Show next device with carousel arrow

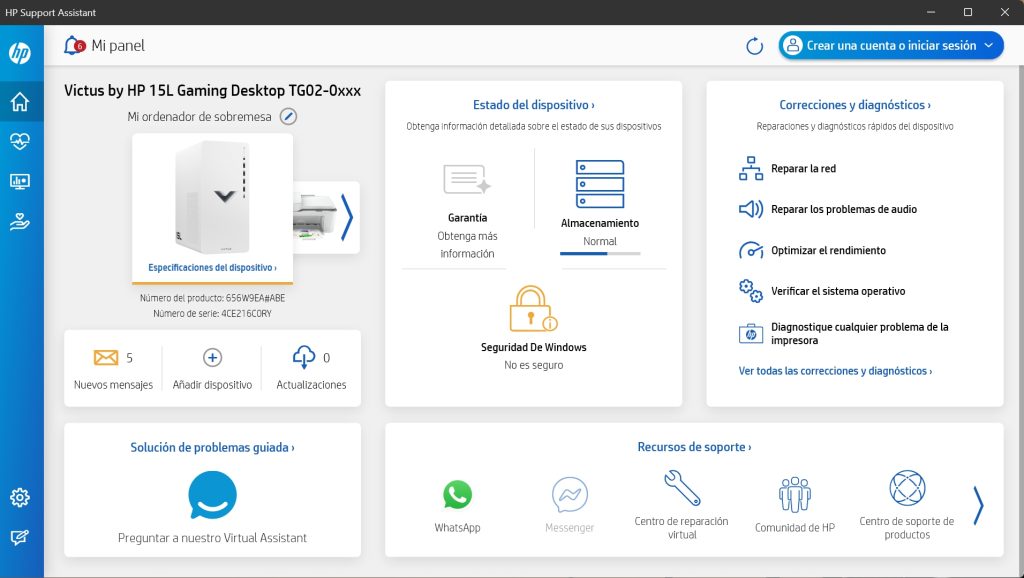pyautogui.click(x=347, y=217)
